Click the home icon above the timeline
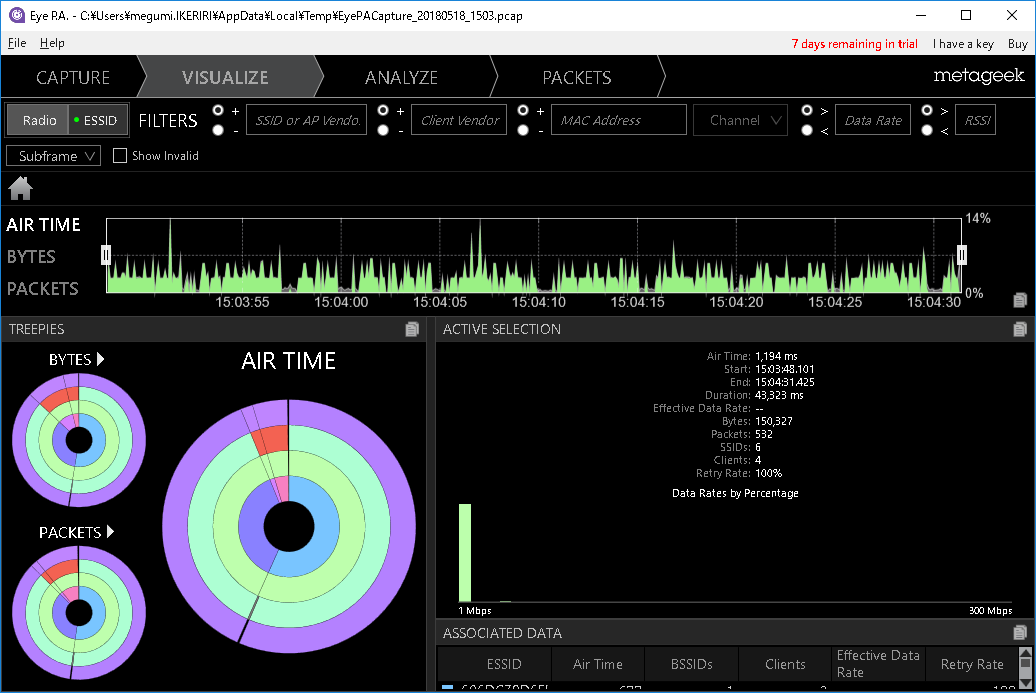This screenshot has height=693, width=1036. point(20,188)
